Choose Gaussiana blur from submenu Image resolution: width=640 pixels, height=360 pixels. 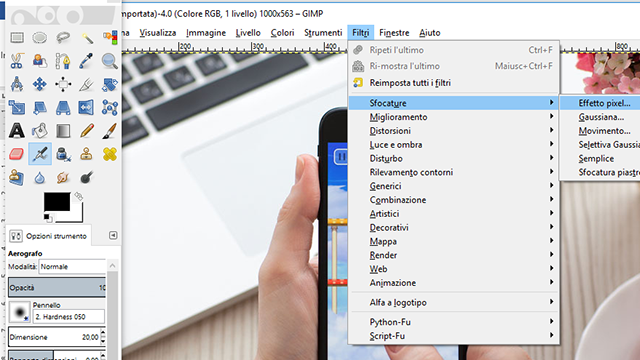tap(601, 117)
